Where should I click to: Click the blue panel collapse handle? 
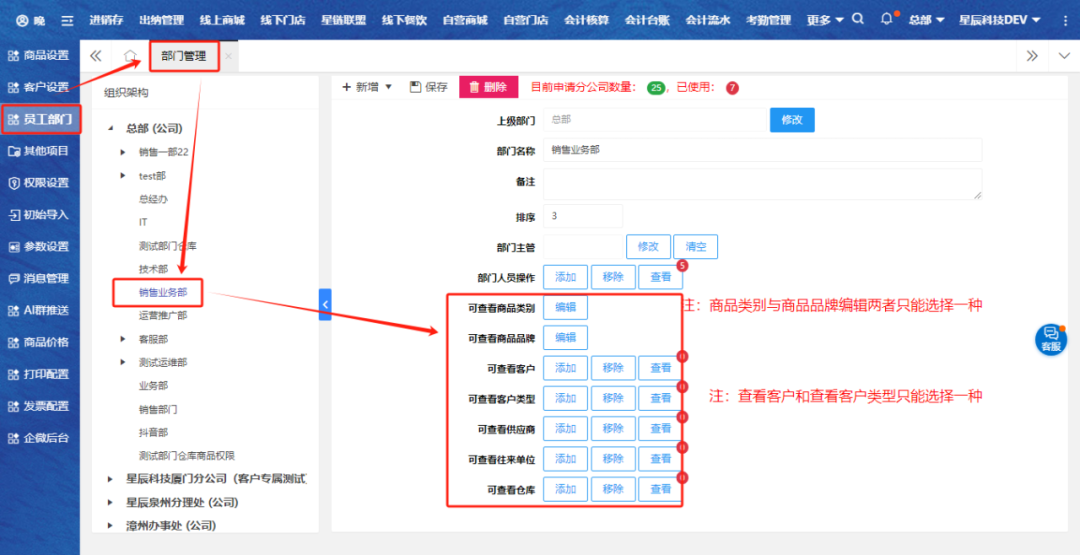tap(325, 304)
